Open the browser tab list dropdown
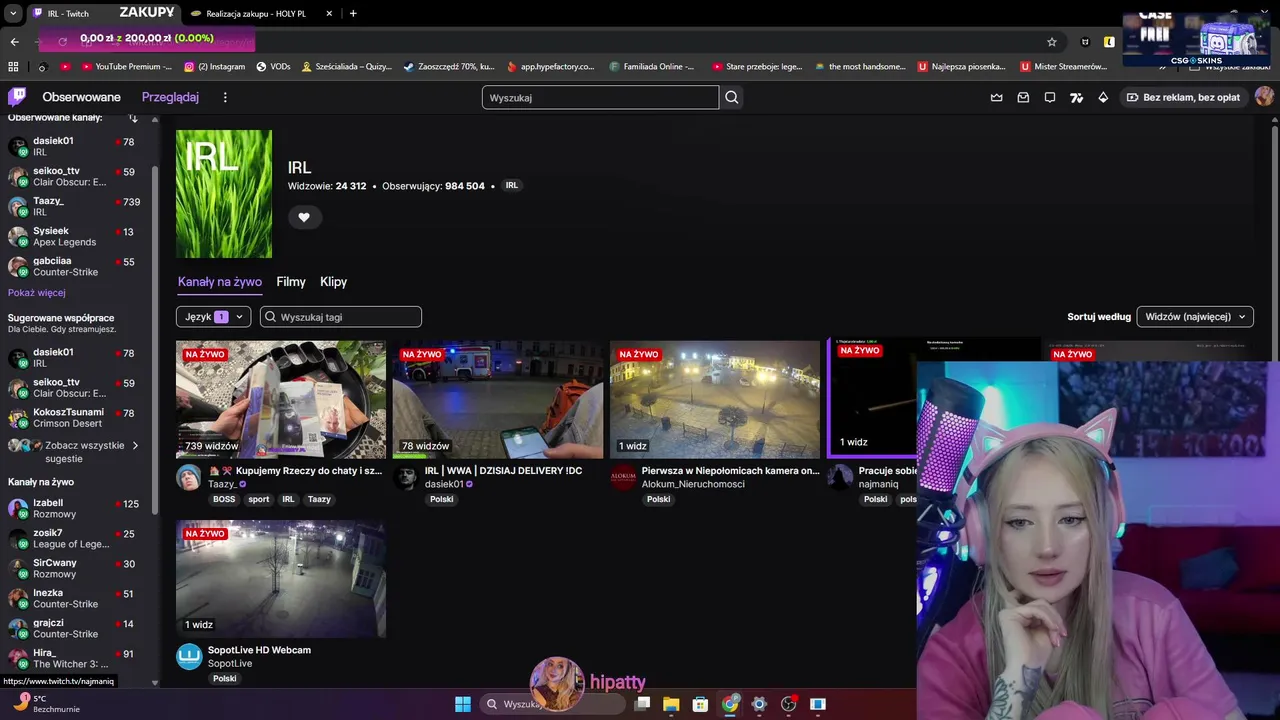Screen dimensions: 1280x720 [x=13, y=13]
